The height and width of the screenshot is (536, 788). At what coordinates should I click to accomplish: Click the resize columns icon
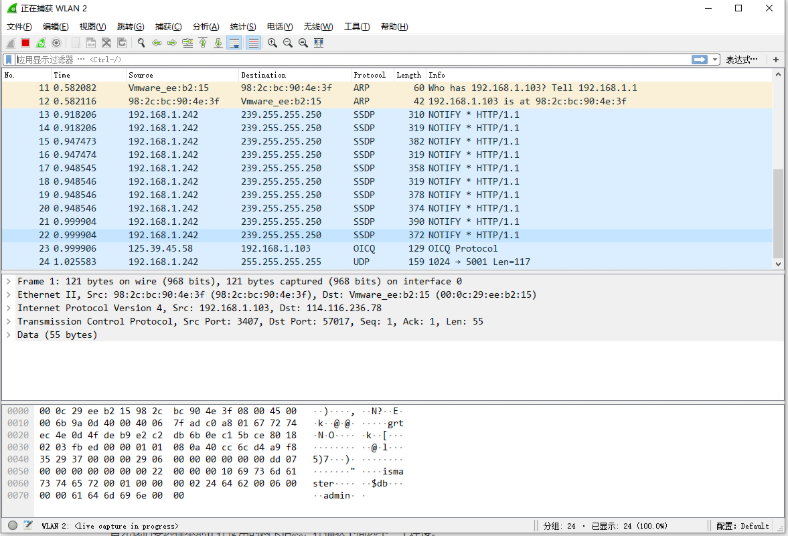click(321, 43)
